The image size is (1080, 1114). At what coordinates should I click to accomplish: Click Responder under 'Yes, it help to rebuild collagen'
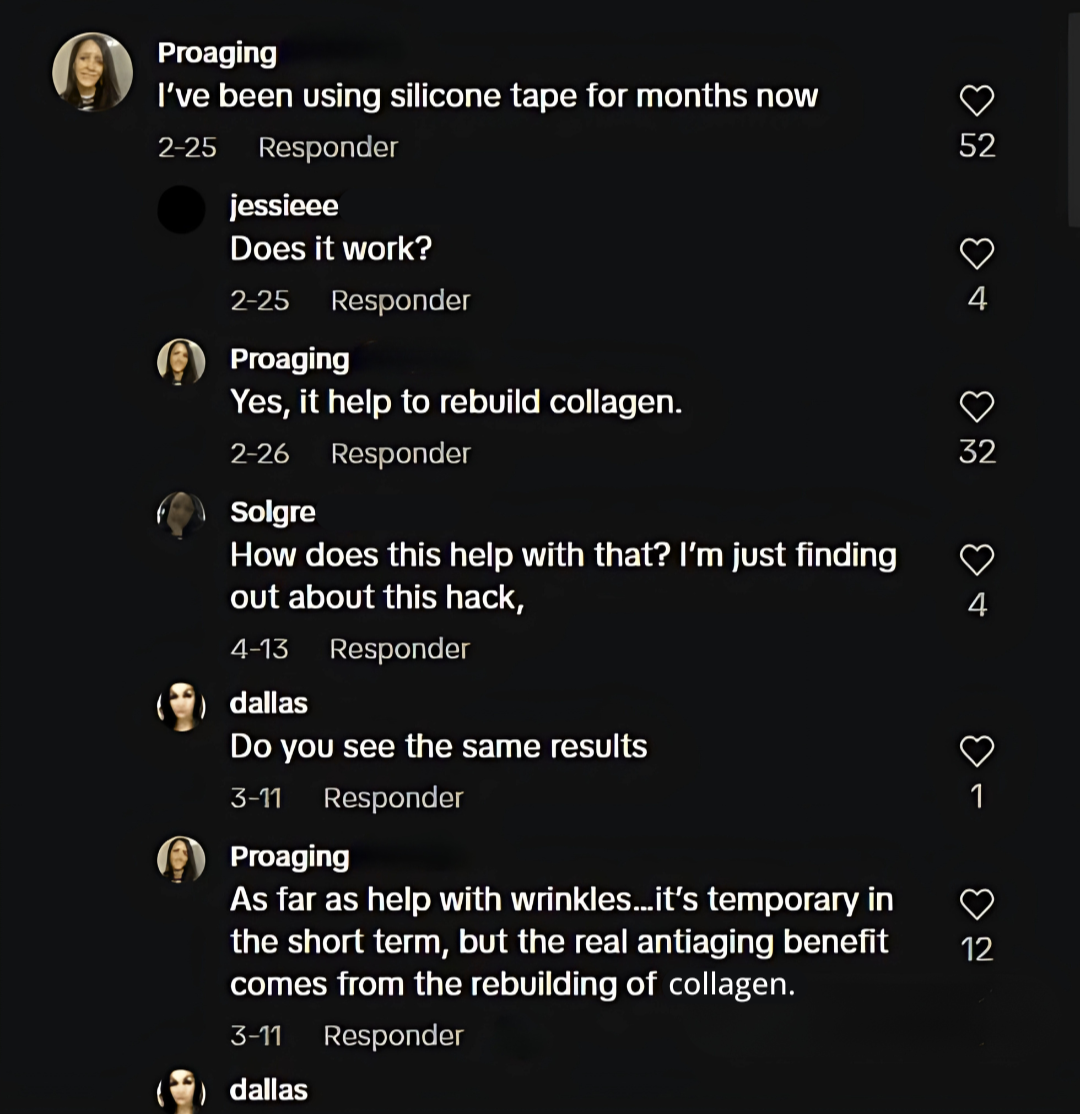pos(400,453)
